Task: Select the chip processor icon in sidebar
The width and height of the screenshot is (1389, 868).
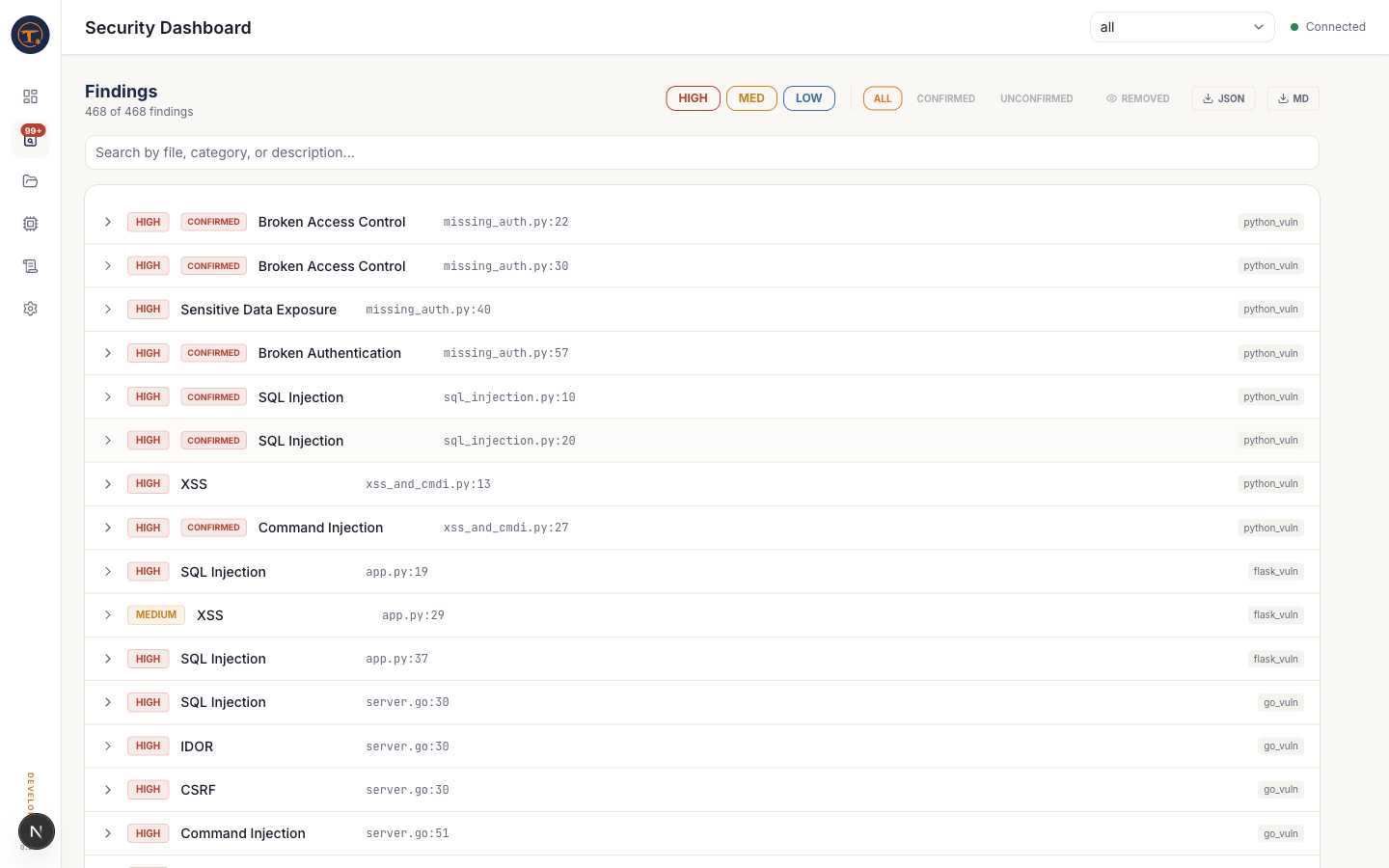Action: point(30,224)
